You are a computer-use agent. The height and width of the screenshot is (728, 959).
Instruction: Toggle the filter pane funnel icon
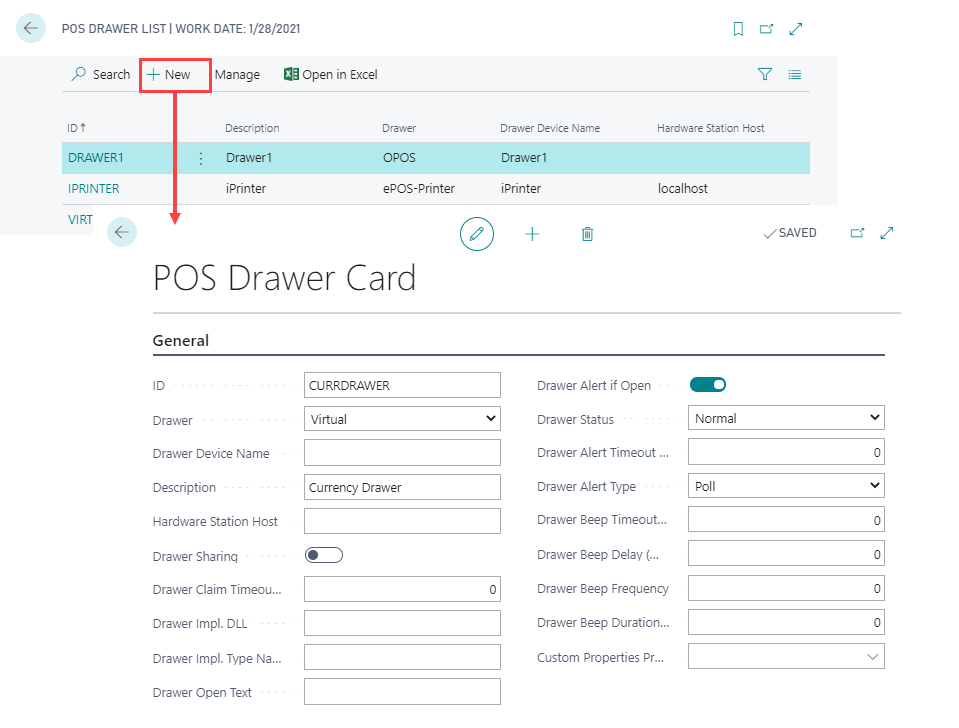765,75
